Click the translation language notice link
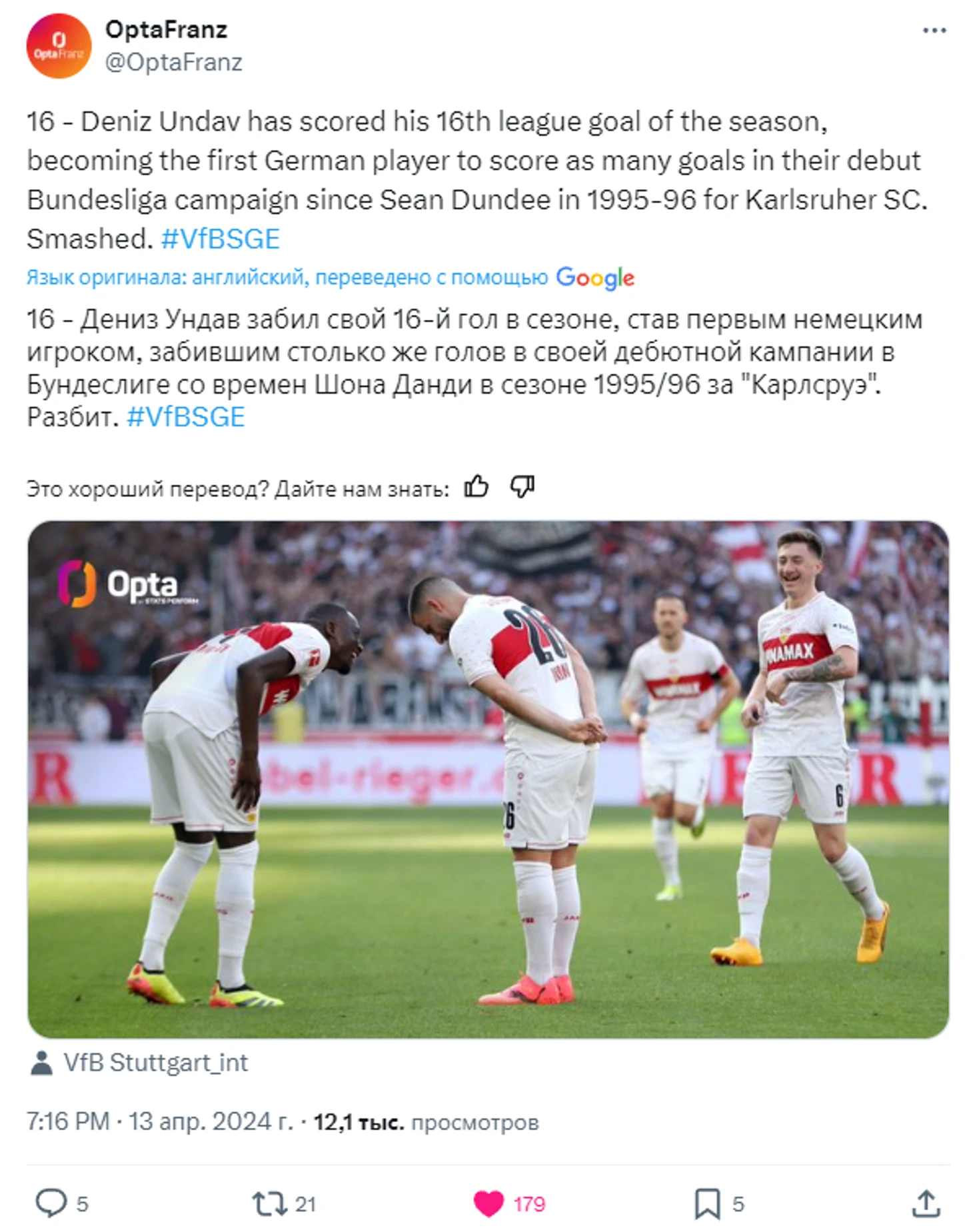 (x=287, y=277)
